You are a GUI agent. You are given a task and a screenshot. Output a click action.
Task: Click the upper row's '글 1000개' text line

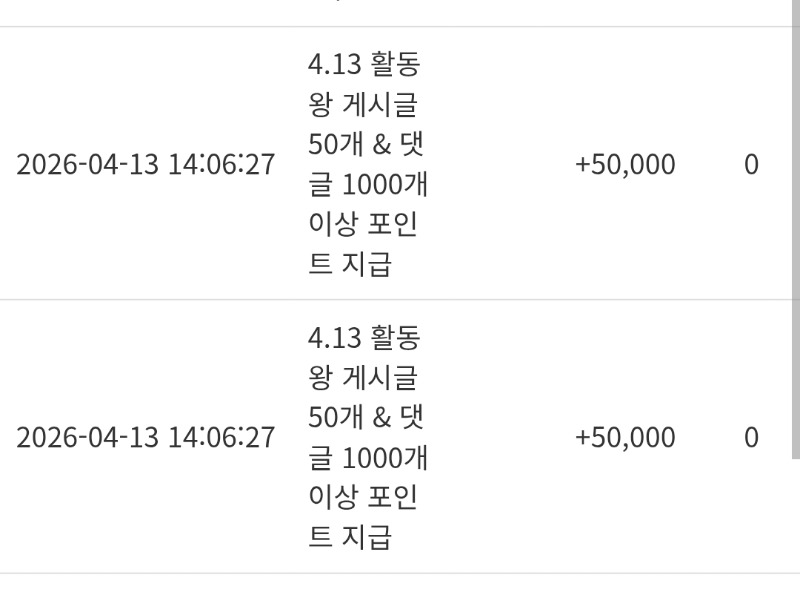click(x=367, y=184)
